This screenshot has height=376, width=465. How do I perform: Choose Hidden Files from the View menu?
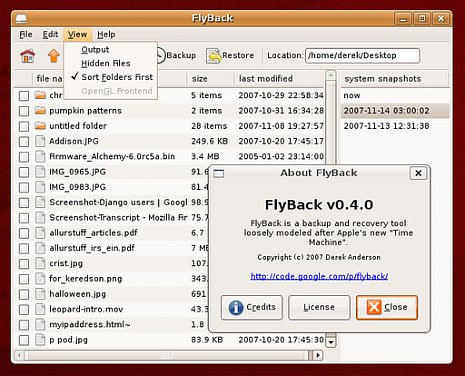coord(111,63)
